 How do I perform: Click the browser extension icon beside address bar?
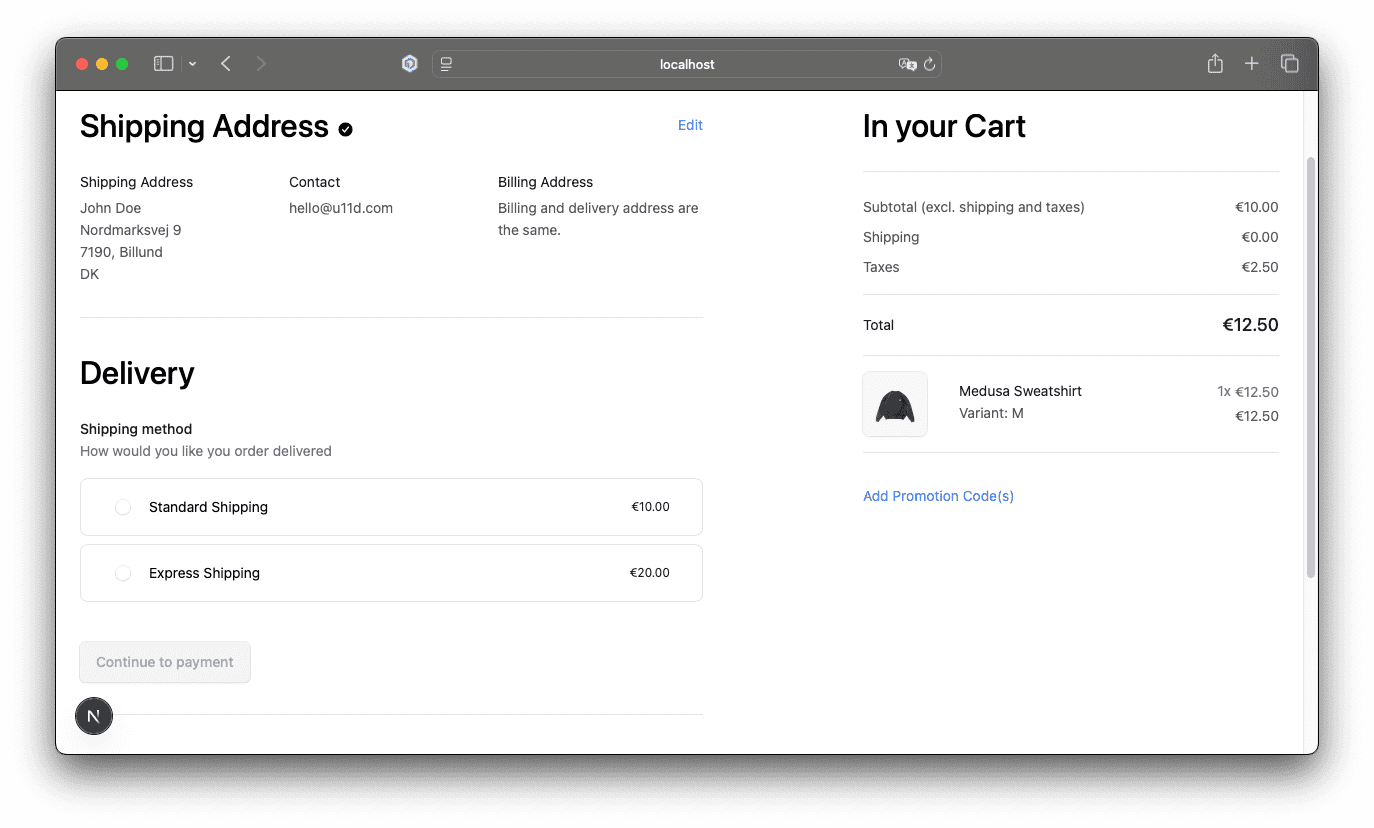coord(409,64)
